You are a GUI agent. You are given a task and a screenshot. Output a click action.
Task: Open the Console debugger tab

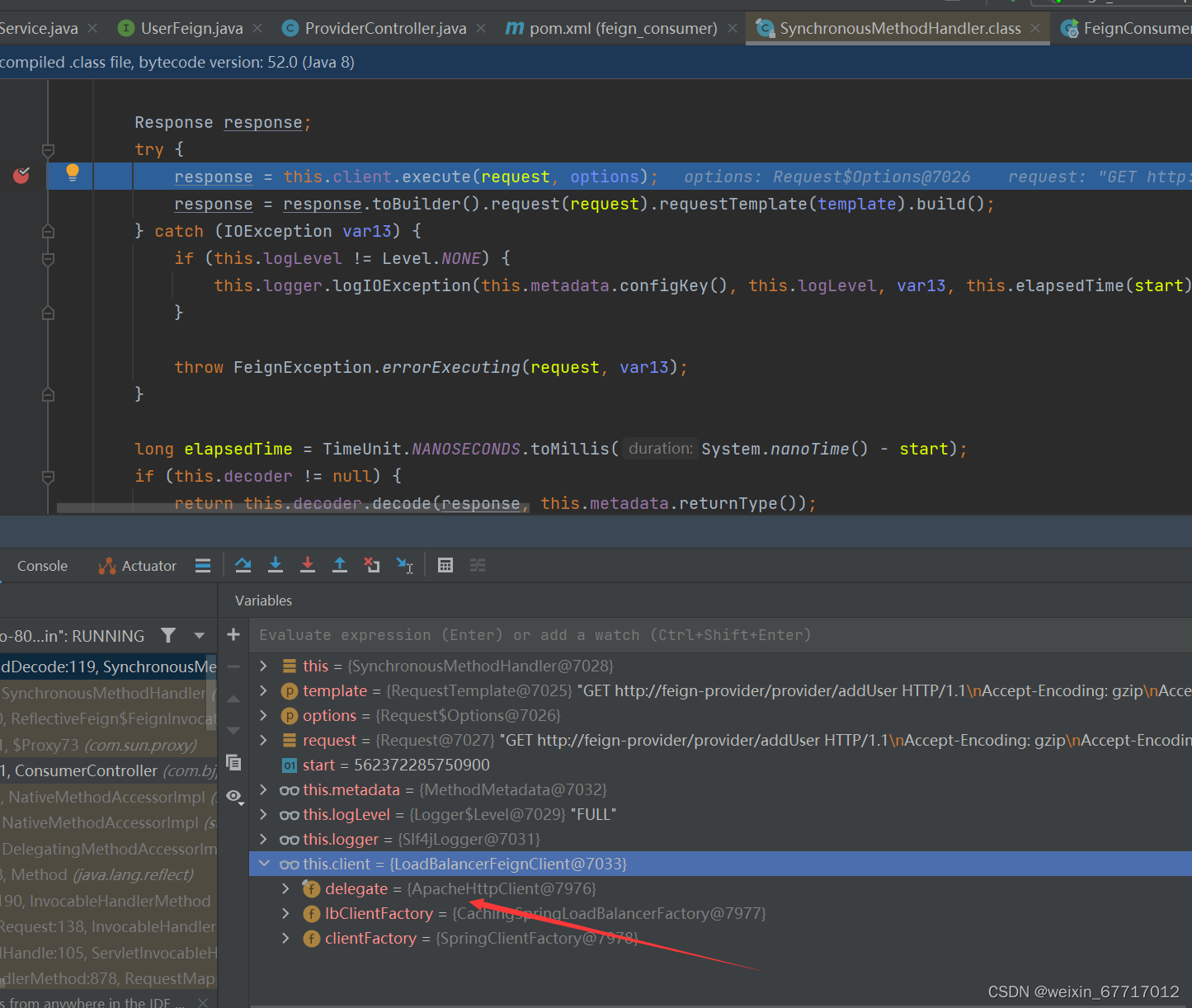[42, 566]
